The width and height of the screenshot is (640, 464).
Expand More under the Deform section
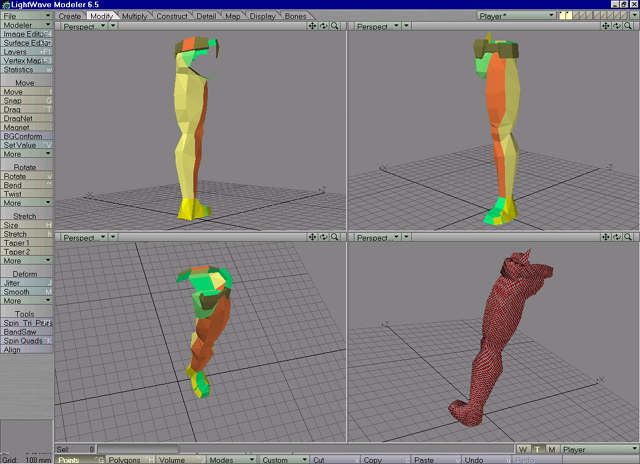pyautogui.click(x=27, y=300)
